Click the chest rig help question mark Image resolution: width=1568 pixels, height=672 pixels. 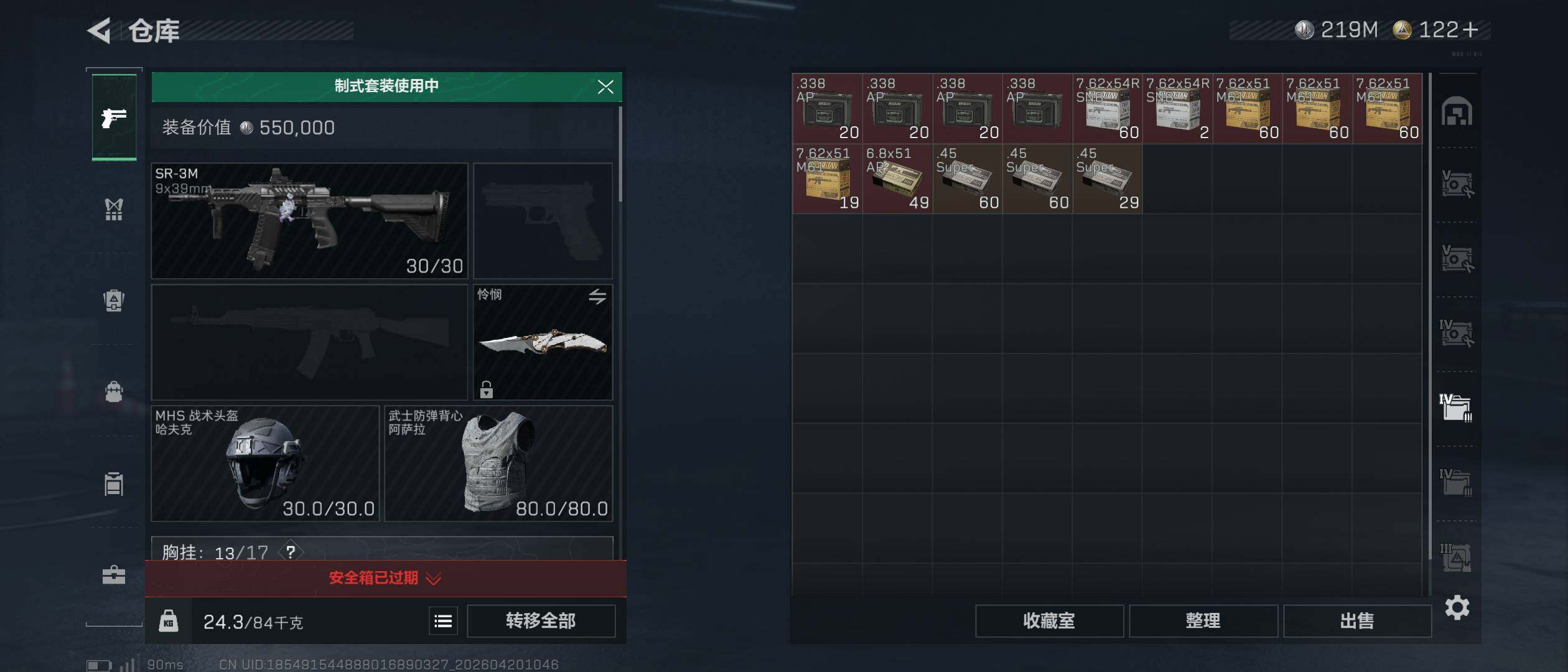point(291,552)
